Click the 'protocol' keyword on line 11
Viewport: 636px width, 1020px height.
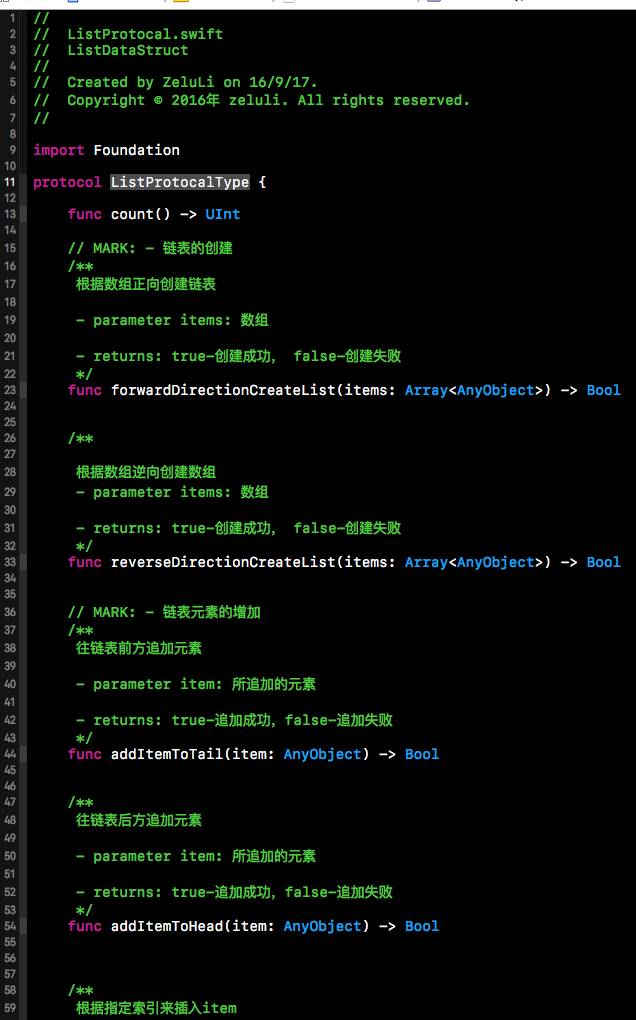pos(68,182)
